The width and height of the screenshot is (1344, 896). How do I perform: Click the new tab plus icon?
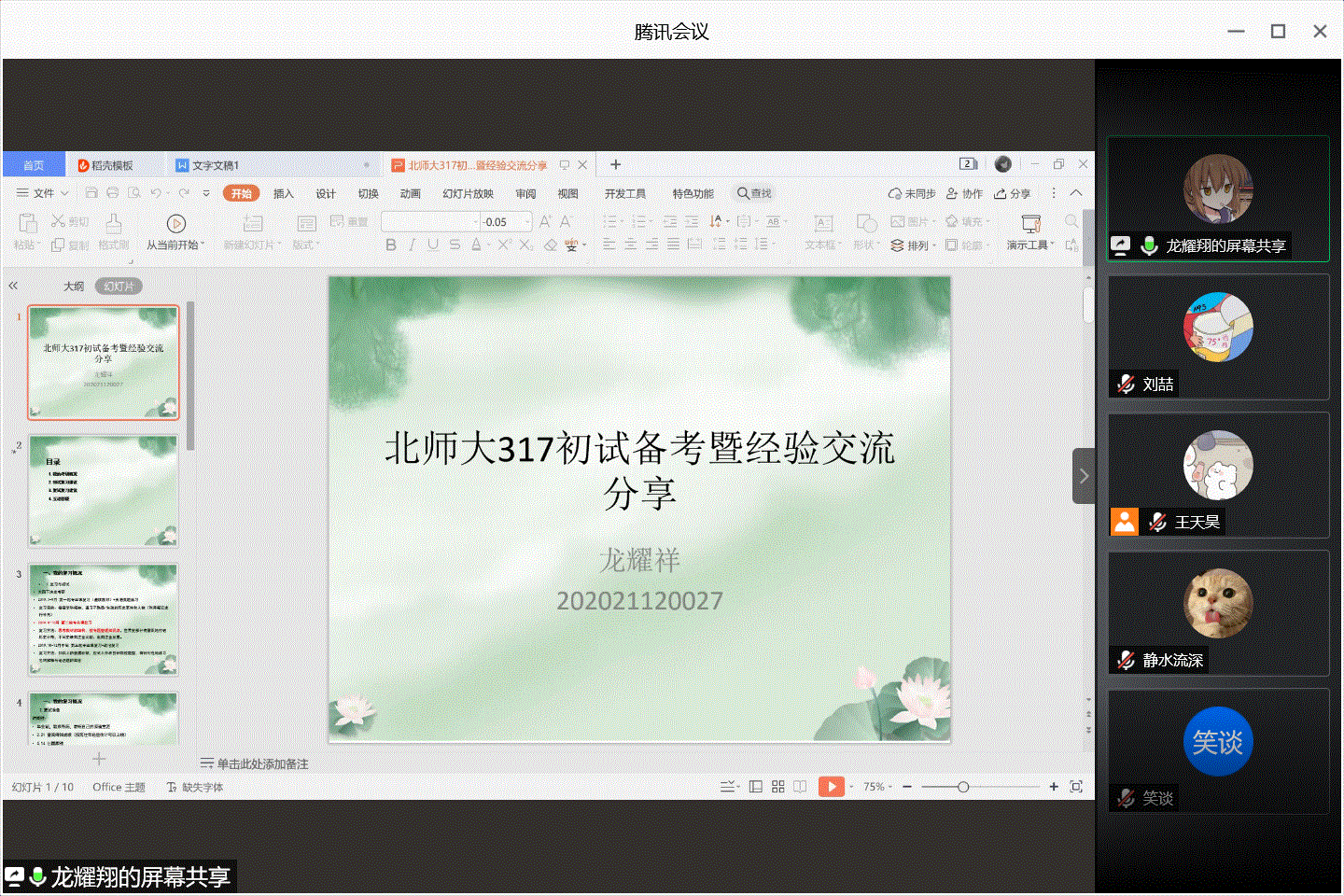[615, 164]
